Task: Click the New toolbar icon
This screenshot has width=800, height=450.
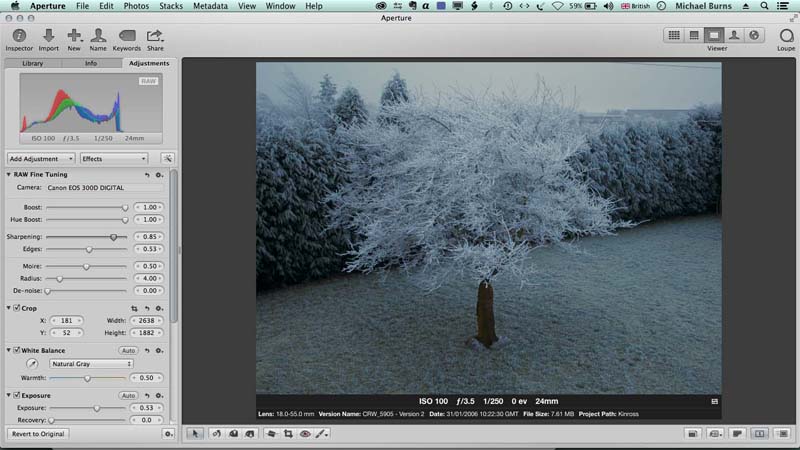Action: click(74, 39)
